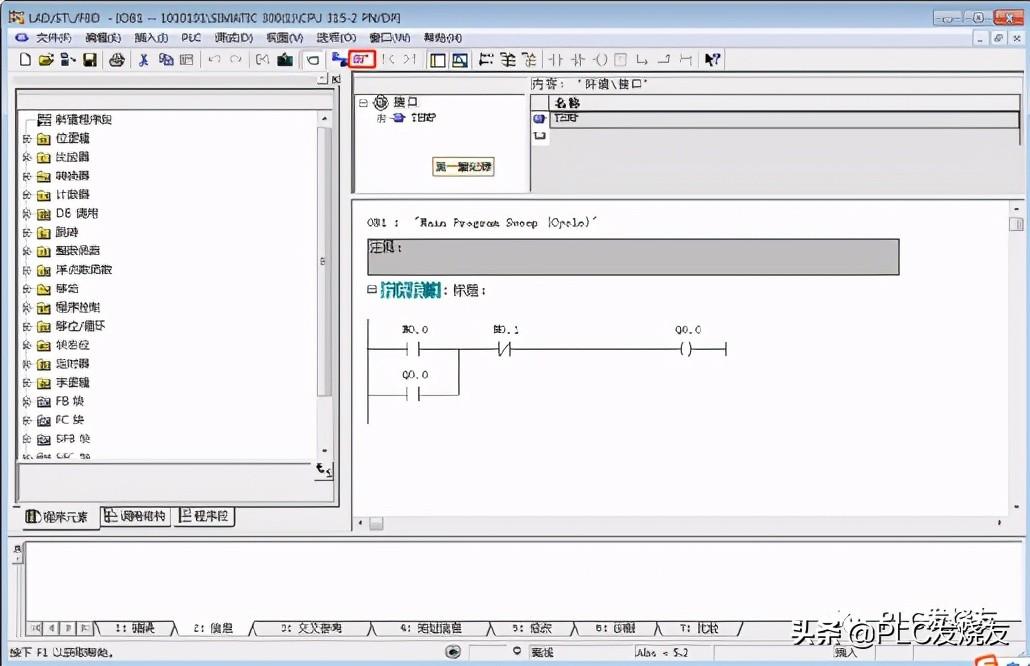Select the parallel Q0.0 contact
Viewport: 1030px width, 666px height.
(x=413, y=394)
